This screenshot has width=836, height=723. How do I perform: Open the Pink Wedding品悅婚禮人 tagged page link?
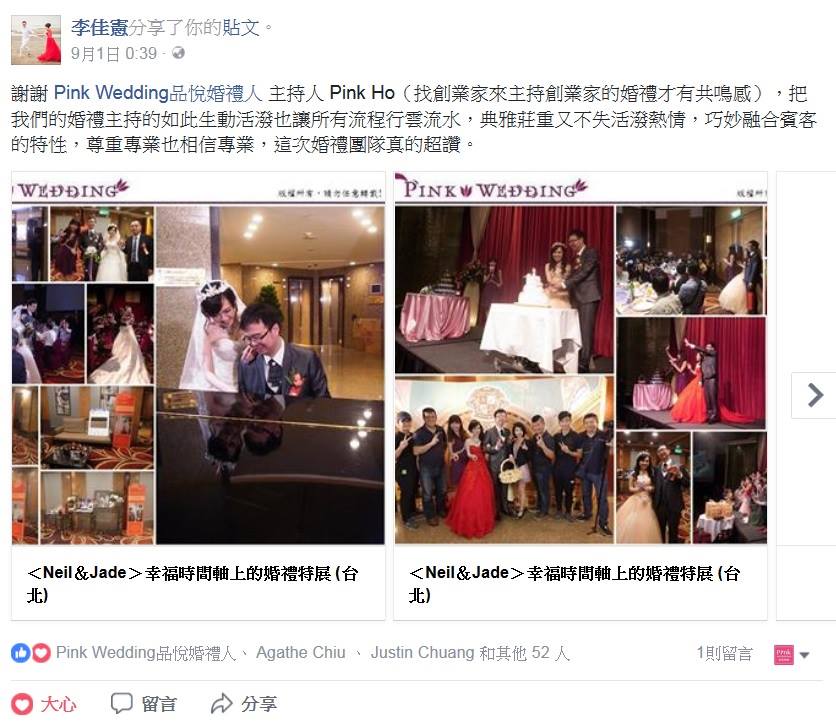pyautogui.click(x=158, y=93)
